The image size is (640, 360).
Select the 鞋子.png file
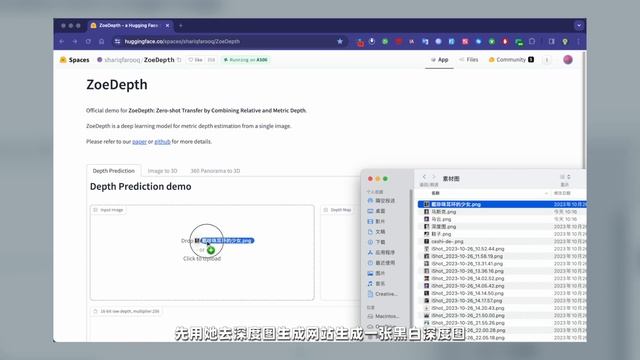(x=502, y=234)
